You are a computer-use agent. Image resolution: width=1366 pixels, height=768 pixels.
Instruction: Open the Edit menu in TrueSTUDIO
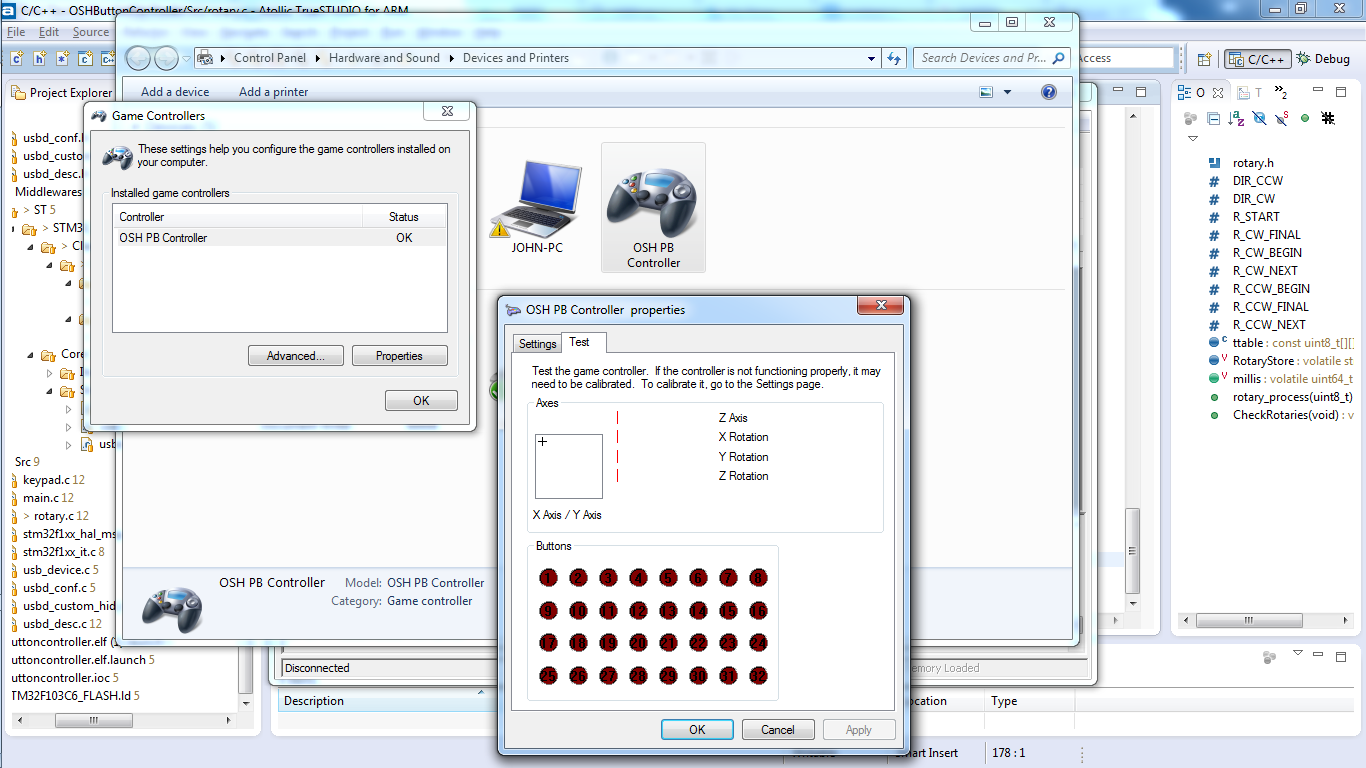(49, 32)
